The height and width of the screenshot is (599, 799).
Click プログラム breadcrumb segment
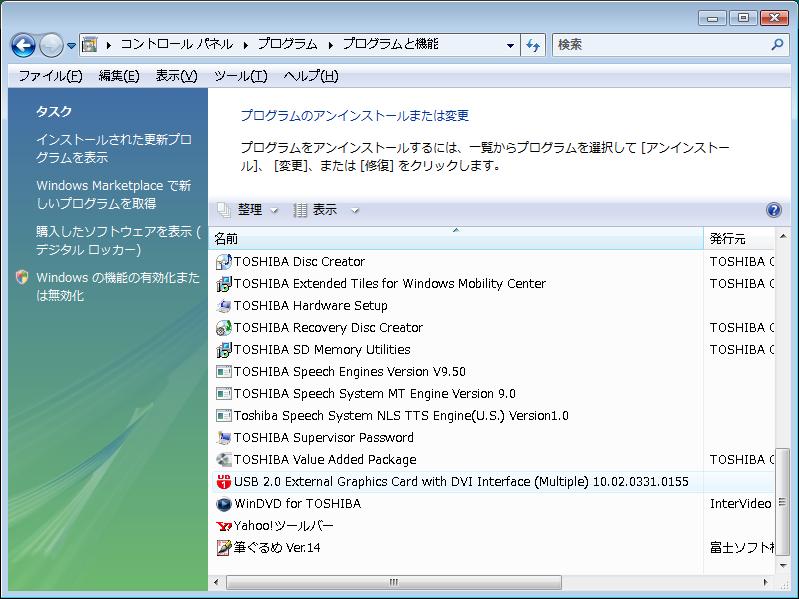[x=287, y=44]
